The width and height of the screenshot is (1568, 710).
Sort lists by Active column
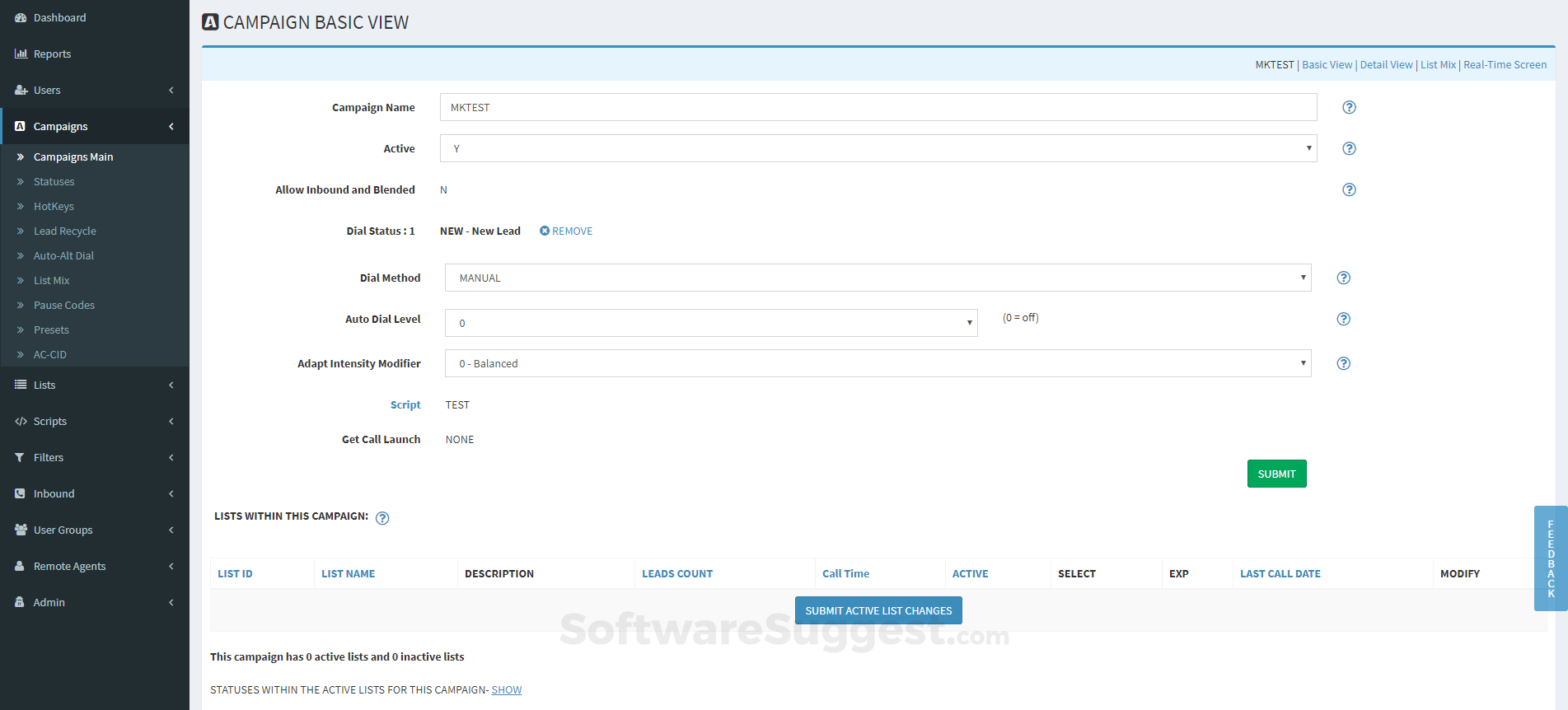[970, 573]
